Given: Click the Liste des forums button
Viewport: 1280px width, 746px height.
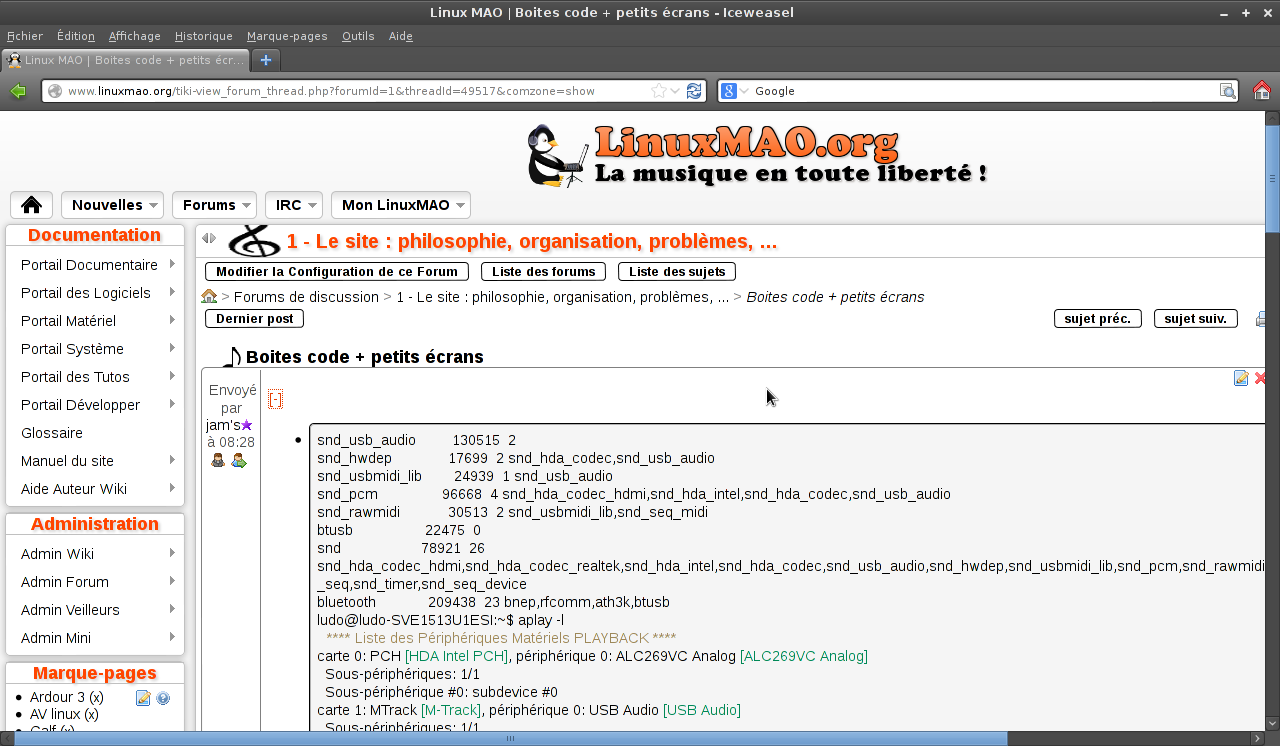Looking at the screenshot, I should [x=544, y=271].
